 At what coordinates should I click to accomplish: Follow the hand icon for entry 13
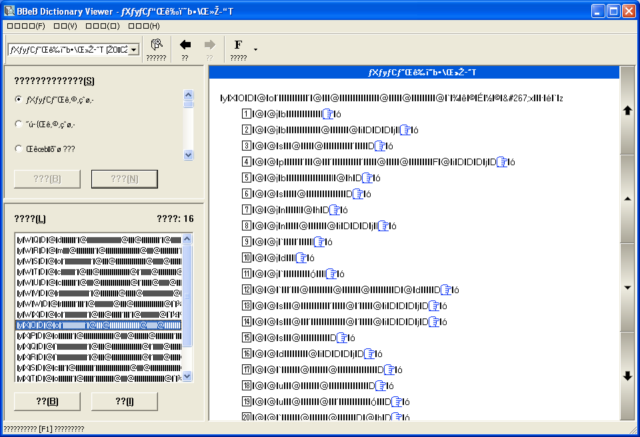[433, 306]
